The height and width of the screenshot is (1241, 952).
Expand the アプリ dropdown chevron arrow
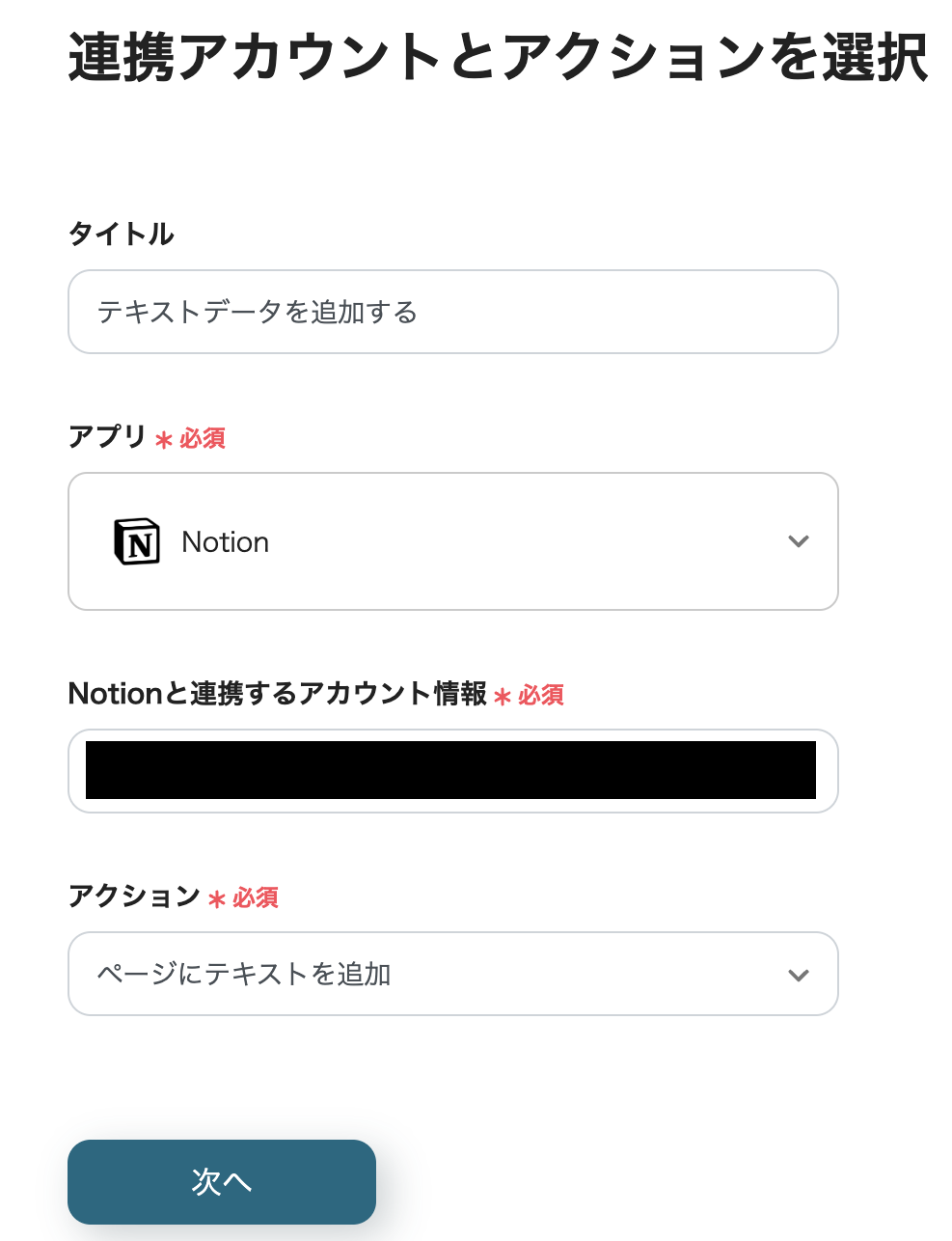[x=798, y=541]
